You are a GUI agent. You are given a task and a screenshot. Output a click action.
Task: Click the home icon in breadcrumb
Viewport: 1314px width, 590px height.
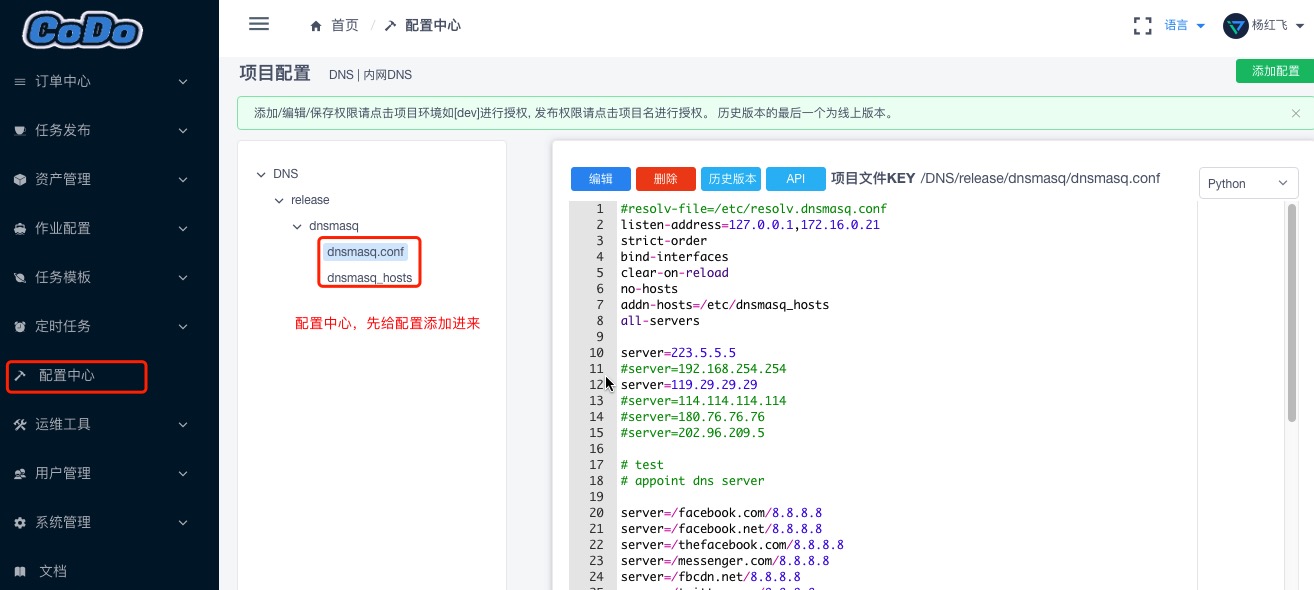coord(316,26)
